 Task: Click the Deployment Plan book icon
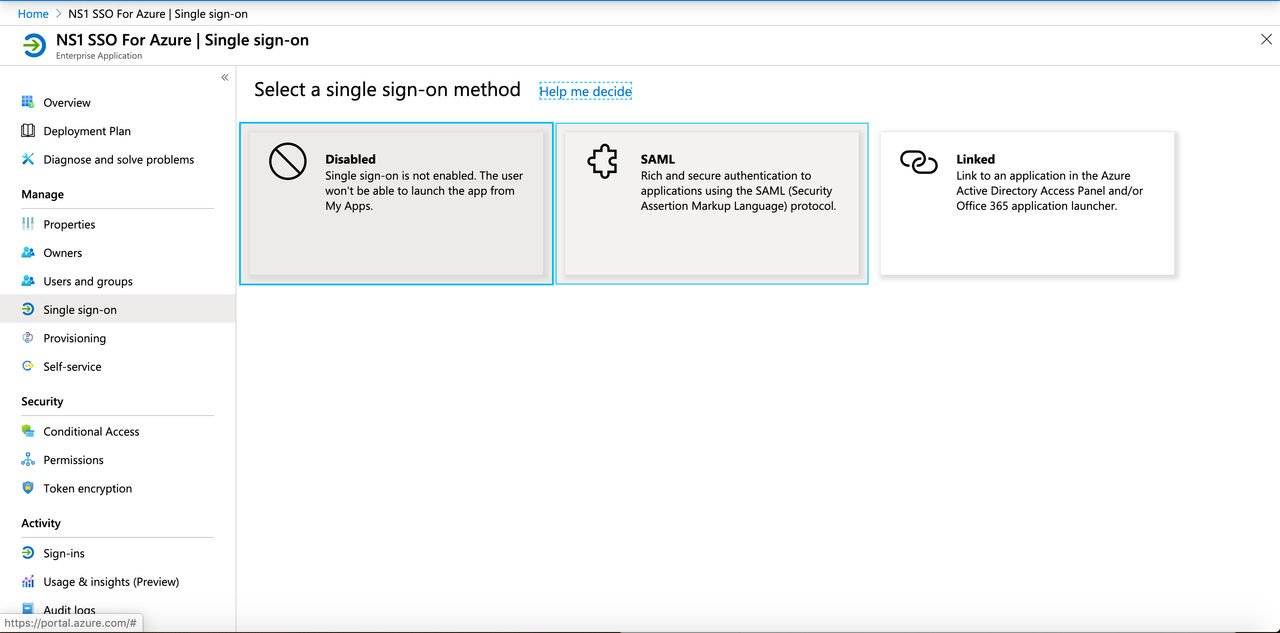click(28, 131)
